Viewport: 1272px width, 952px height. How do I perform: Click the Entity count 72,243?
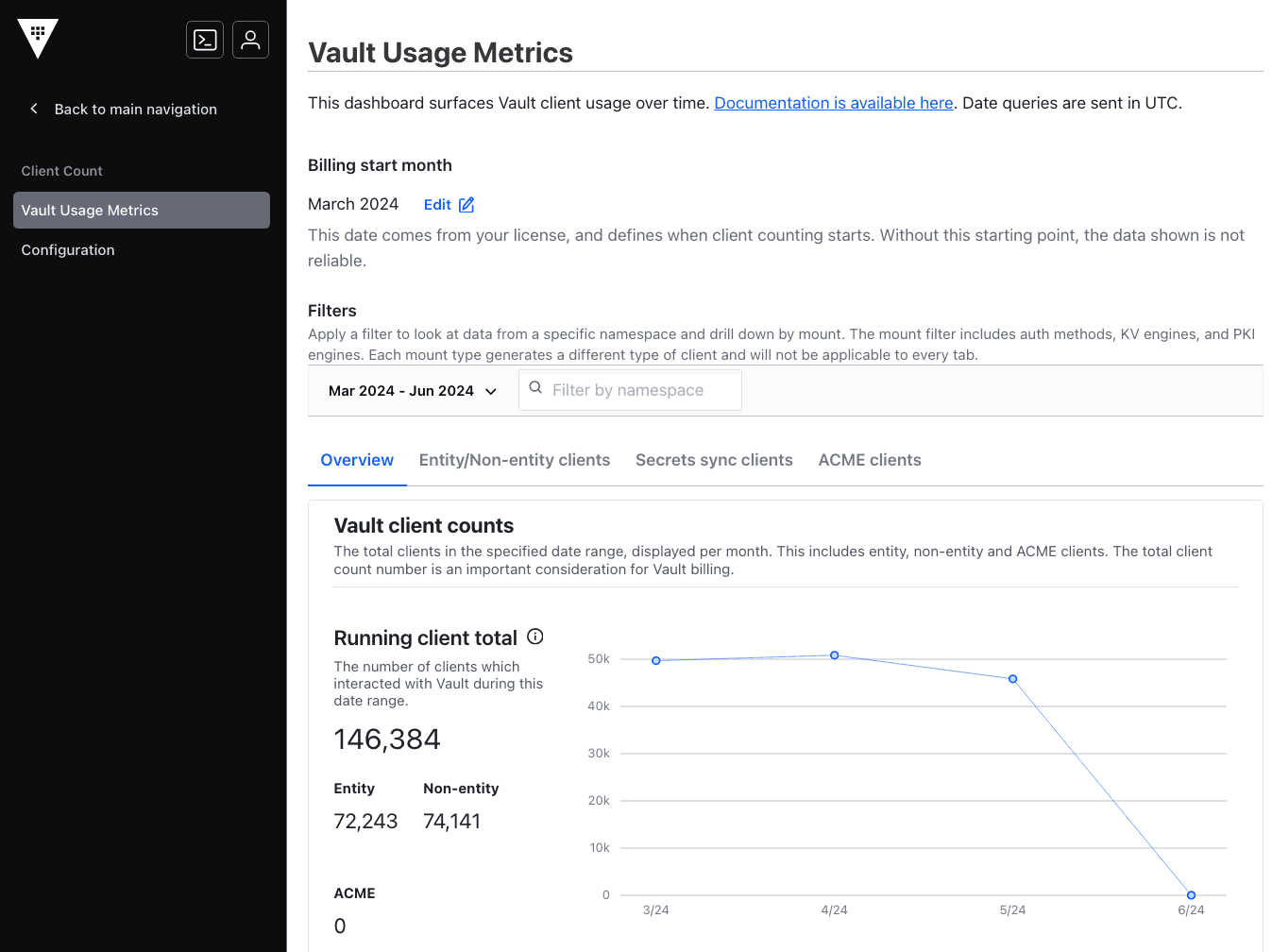pyautogui.click(x=365, y=822)
